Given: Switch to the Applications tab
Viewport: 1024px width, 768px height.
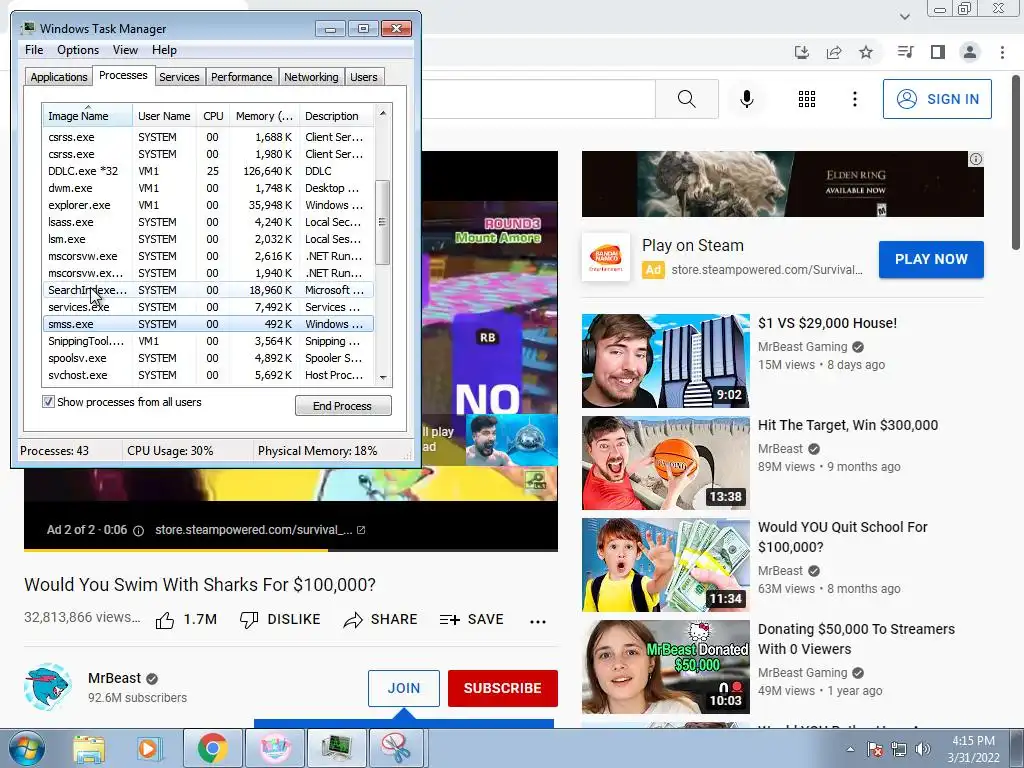Looking at the screenshot, I should point(59,77).
